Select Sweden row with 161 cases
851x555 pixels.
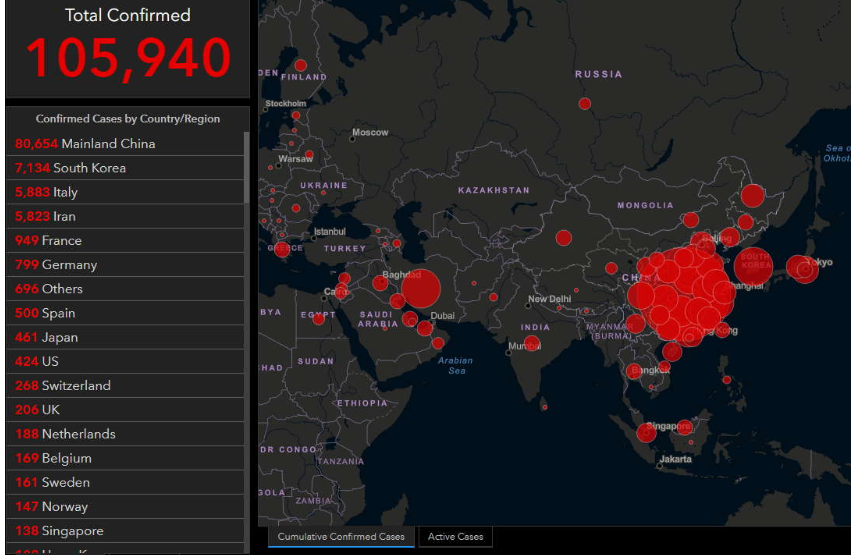125,482
